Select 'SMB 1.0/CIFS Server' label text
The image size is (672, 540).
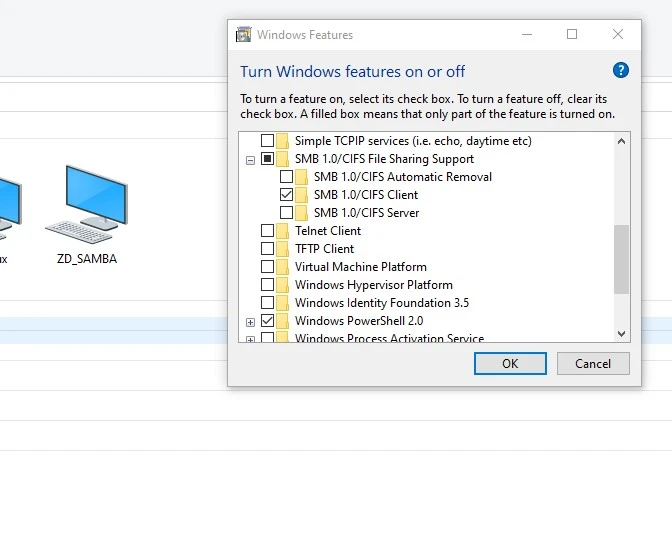[x=366, y=213]
